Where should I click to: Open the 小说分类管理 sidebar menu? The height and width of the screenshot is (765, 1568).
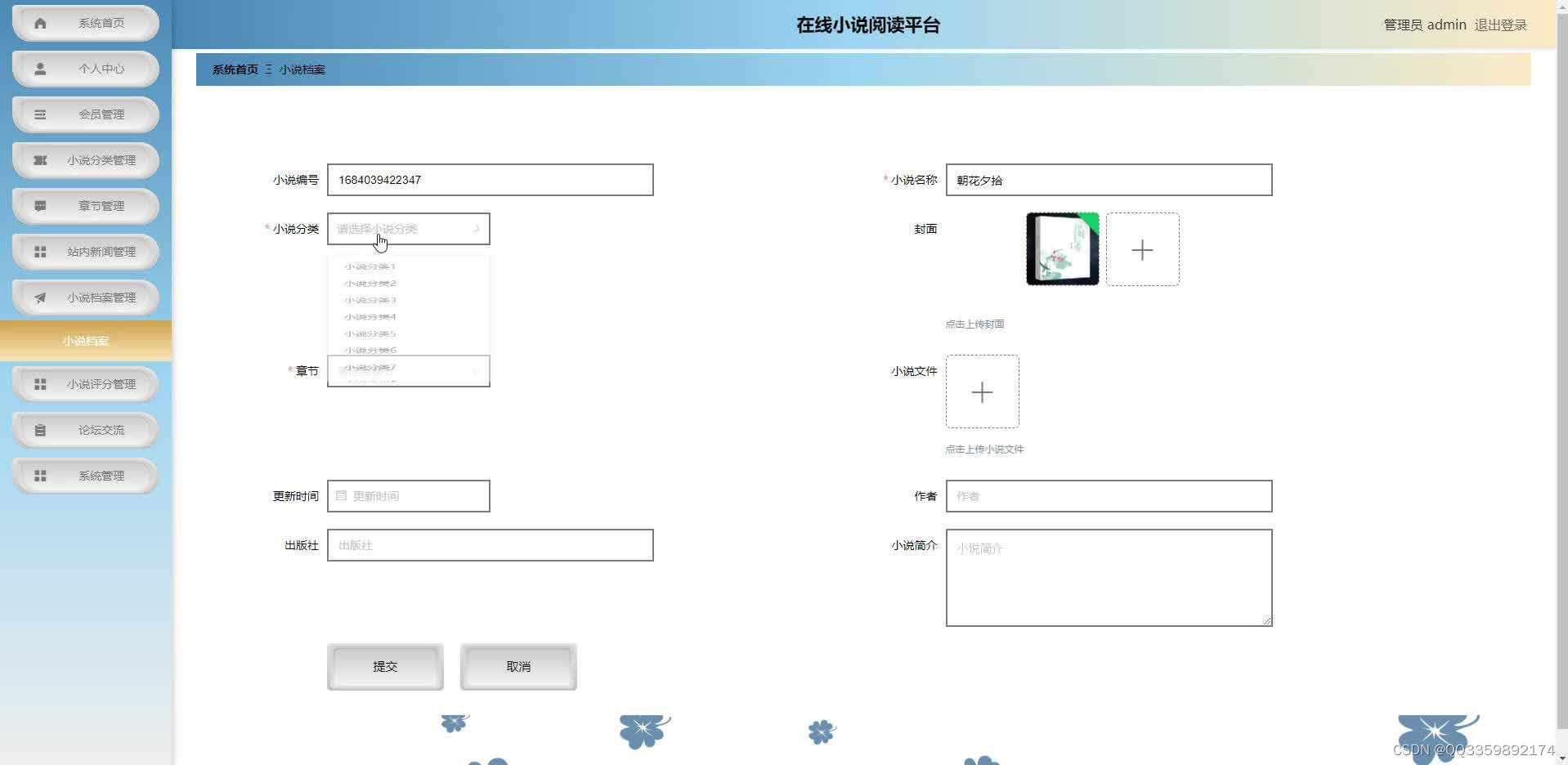pos(86,160)
